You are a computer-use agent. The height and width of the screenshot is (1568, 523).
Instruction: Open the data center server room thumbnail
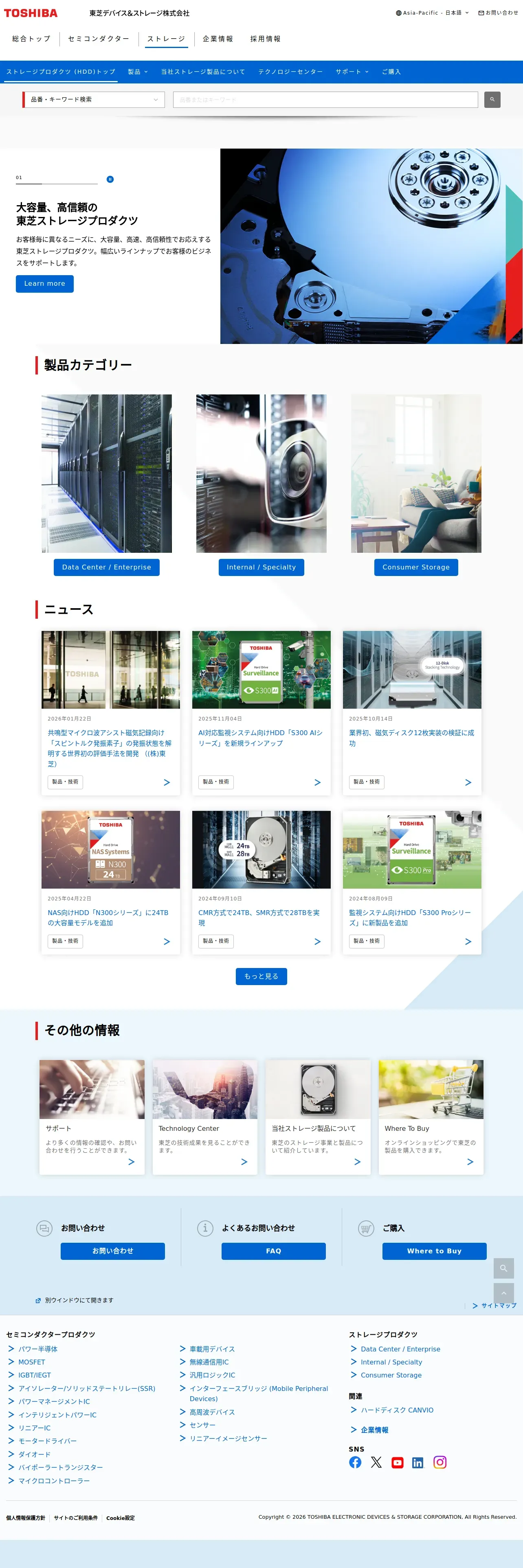point(107,473)
